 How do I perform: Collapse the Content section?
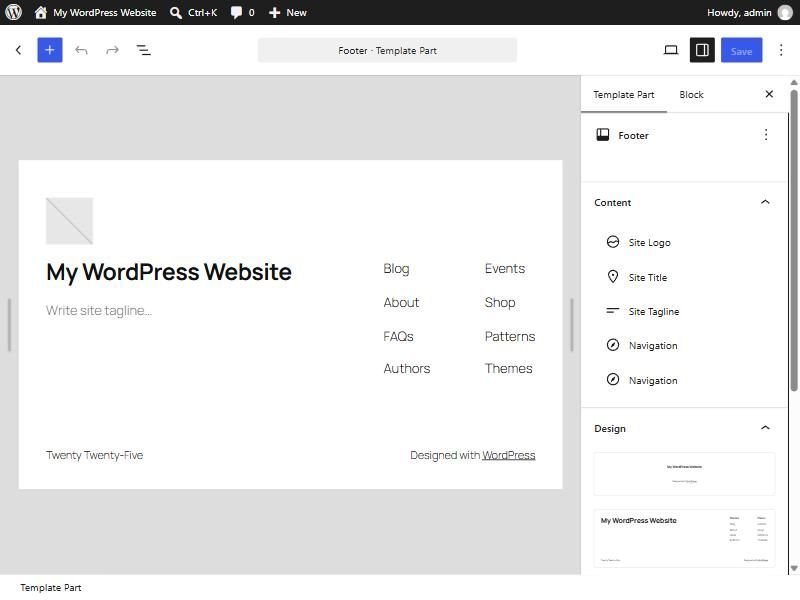pos(684,203)
